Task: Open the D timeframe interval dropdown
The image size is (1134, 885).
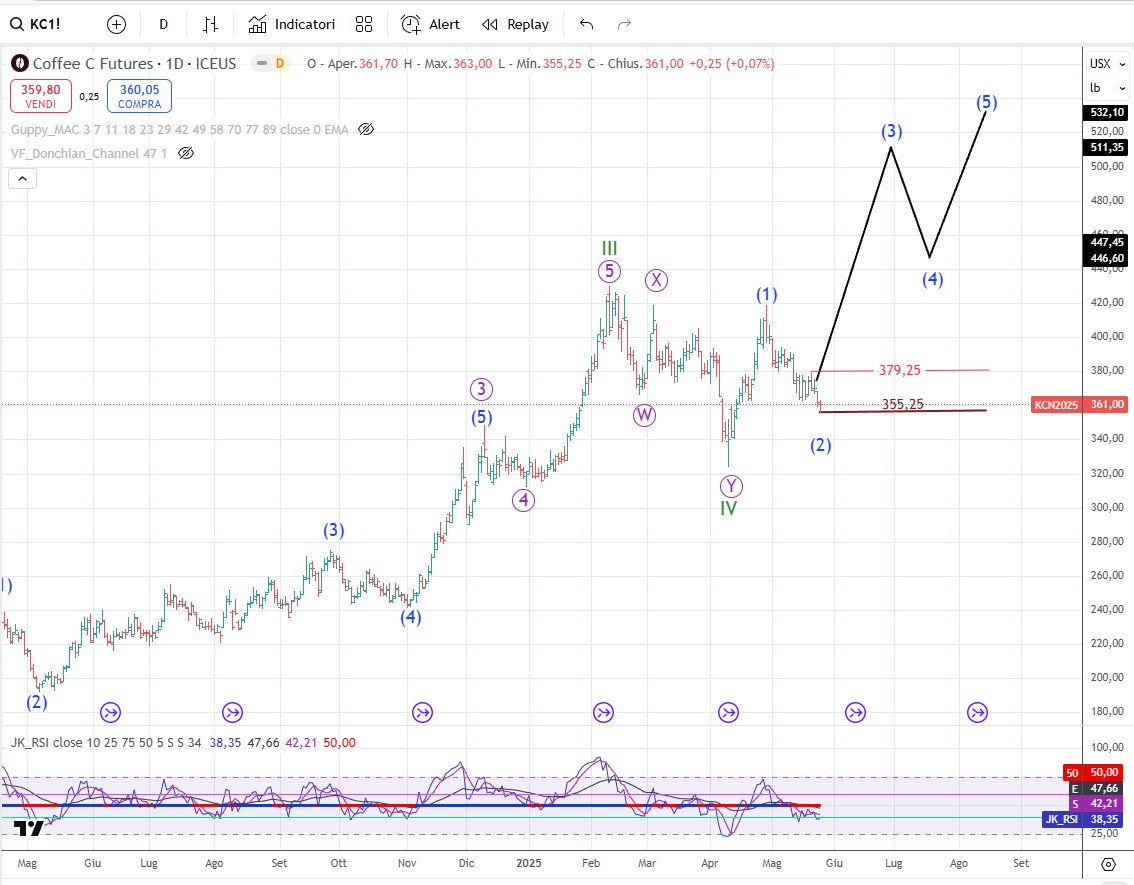Action: point(163,24)
